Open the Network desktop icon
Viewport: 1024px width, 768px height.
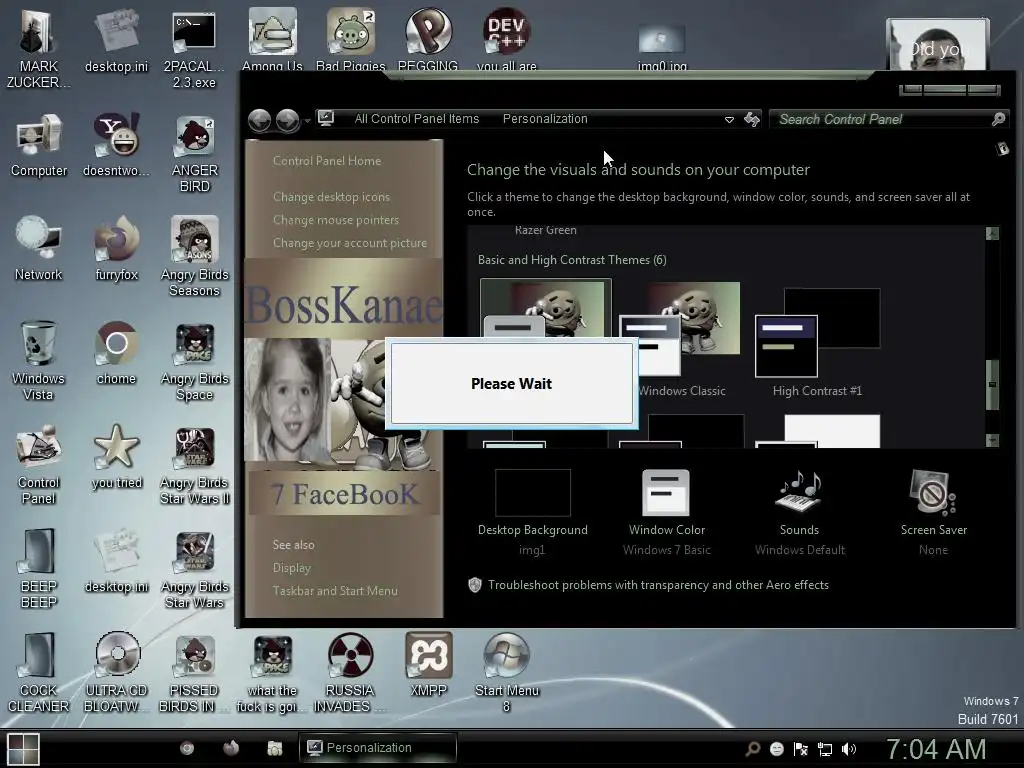39,249
